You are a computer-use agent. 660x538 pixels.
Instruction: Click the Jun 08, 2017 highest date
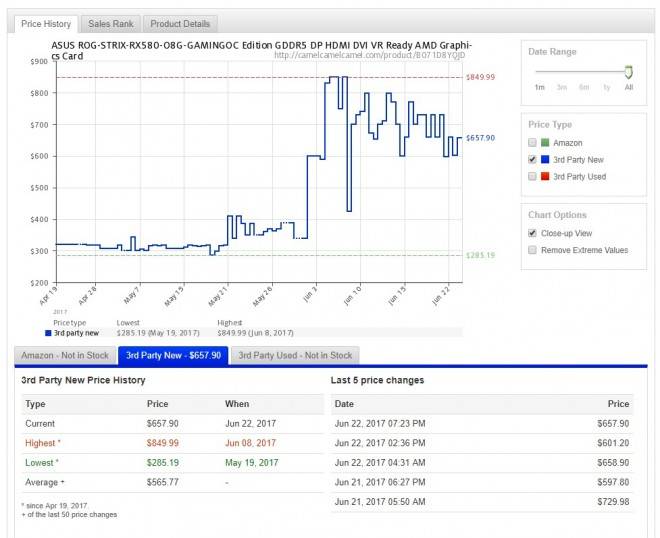coord(250,443)
